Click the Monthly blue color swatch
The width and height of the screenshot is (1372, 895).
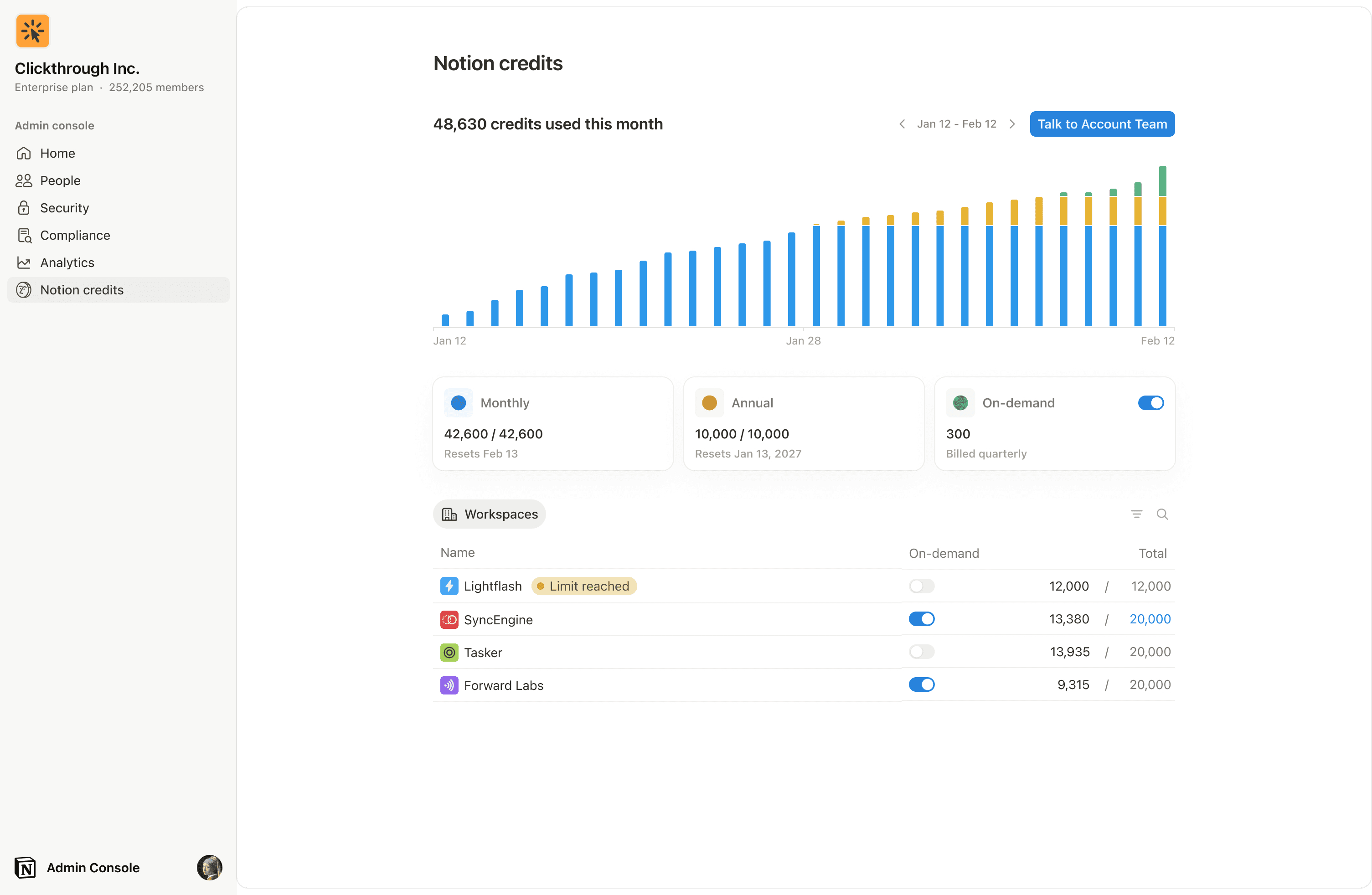[x=458, y=403]
